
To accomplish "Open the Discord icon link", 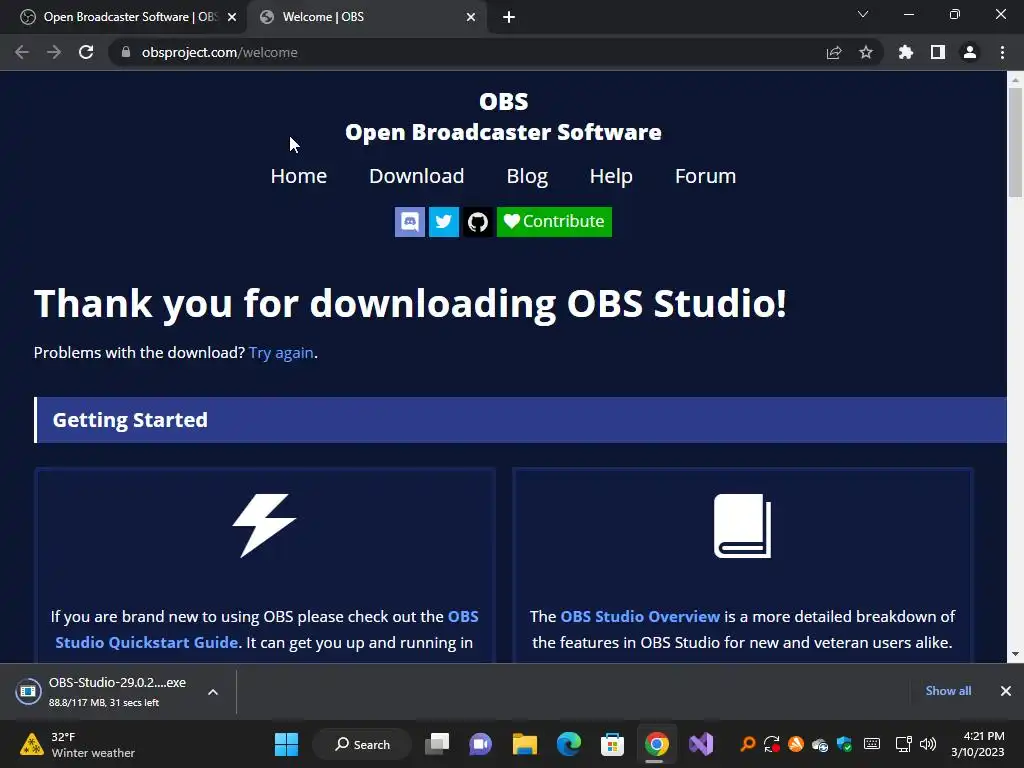I will [409, 222].
